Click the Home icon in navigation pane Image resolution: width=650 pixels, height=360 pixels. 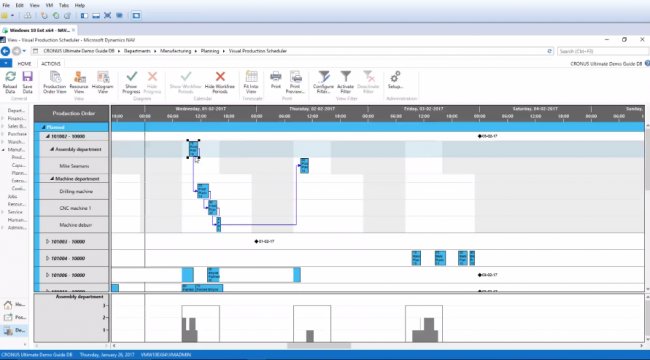[x=8, y=305]
